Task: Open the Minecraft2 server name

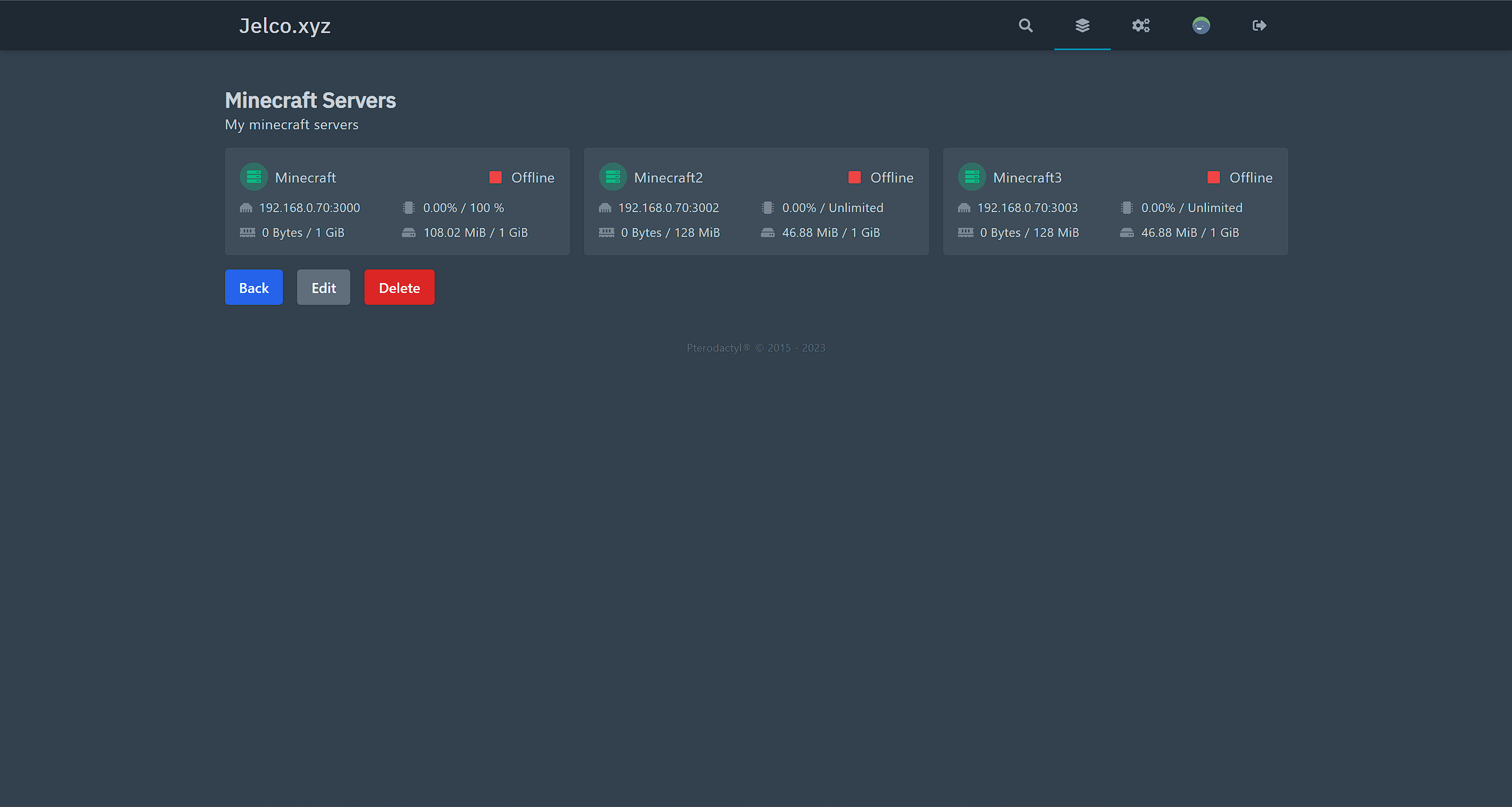Action: (x=669, y=177)
